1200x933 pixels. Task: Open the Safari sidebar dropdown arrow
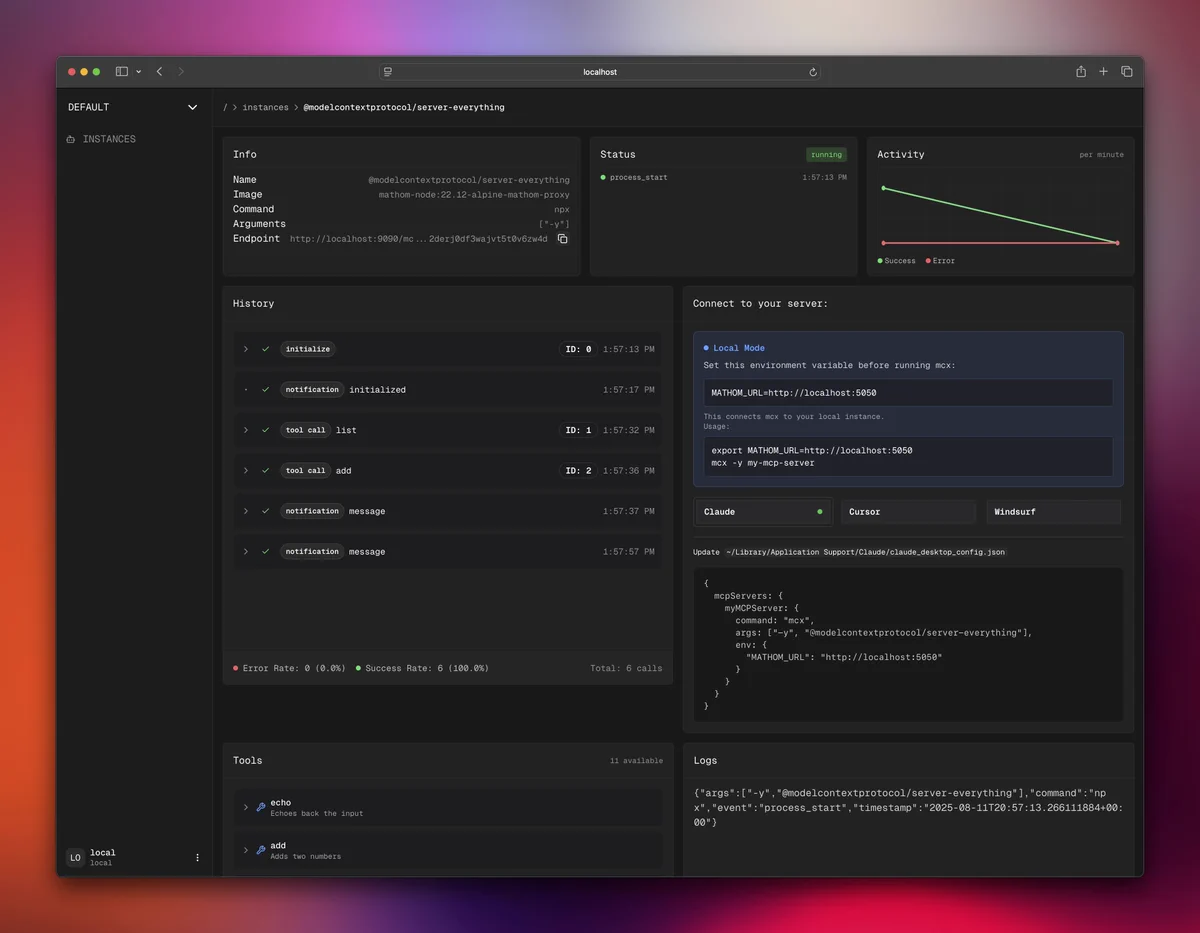click(x=138, y=72)
